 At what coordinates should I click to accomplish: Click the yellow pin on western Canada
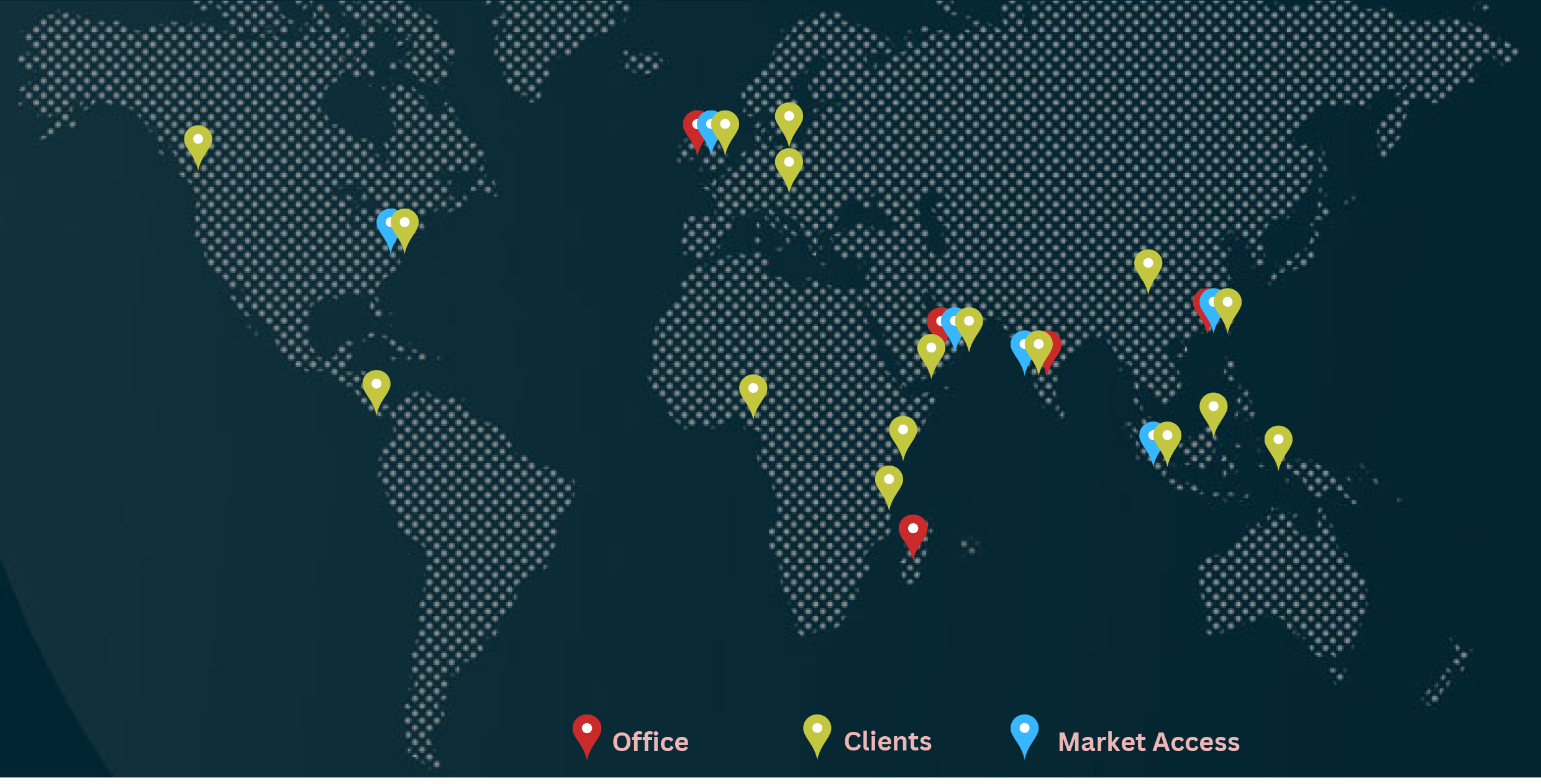198,142
